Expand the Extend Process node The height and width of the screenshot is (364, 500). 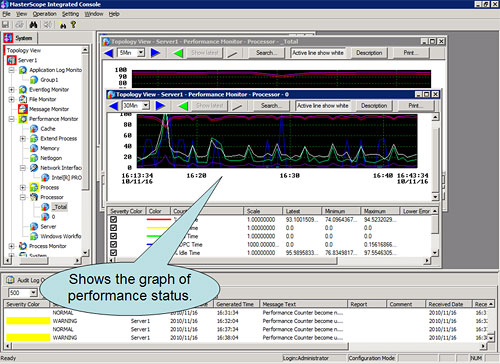click(x=23, y=138)
